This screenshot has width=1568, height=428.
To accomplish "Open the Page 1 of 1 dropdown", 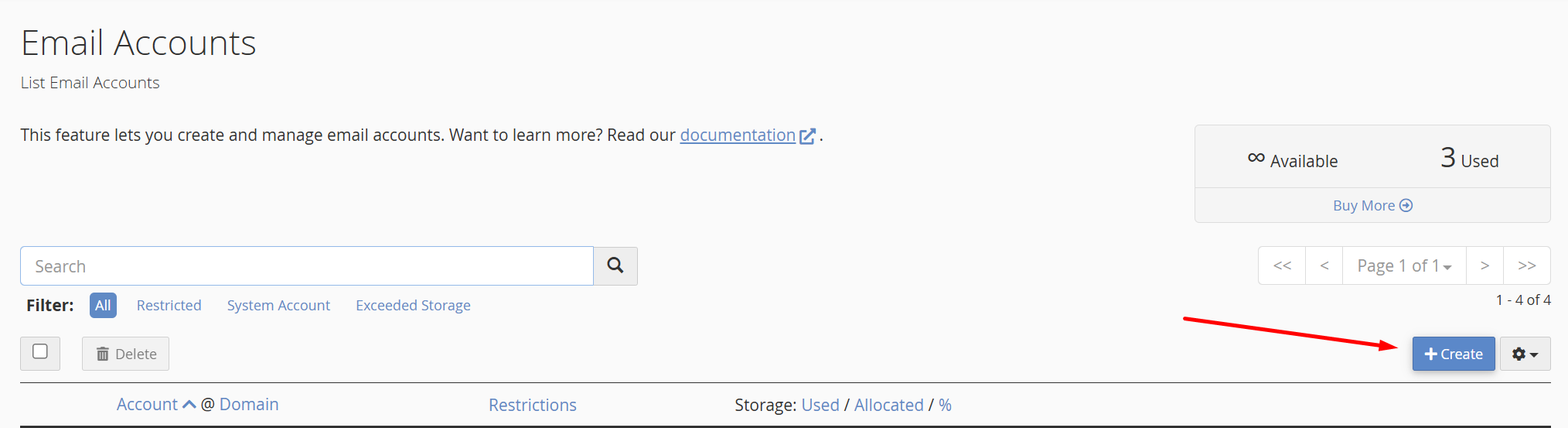I will (1404, 265).
